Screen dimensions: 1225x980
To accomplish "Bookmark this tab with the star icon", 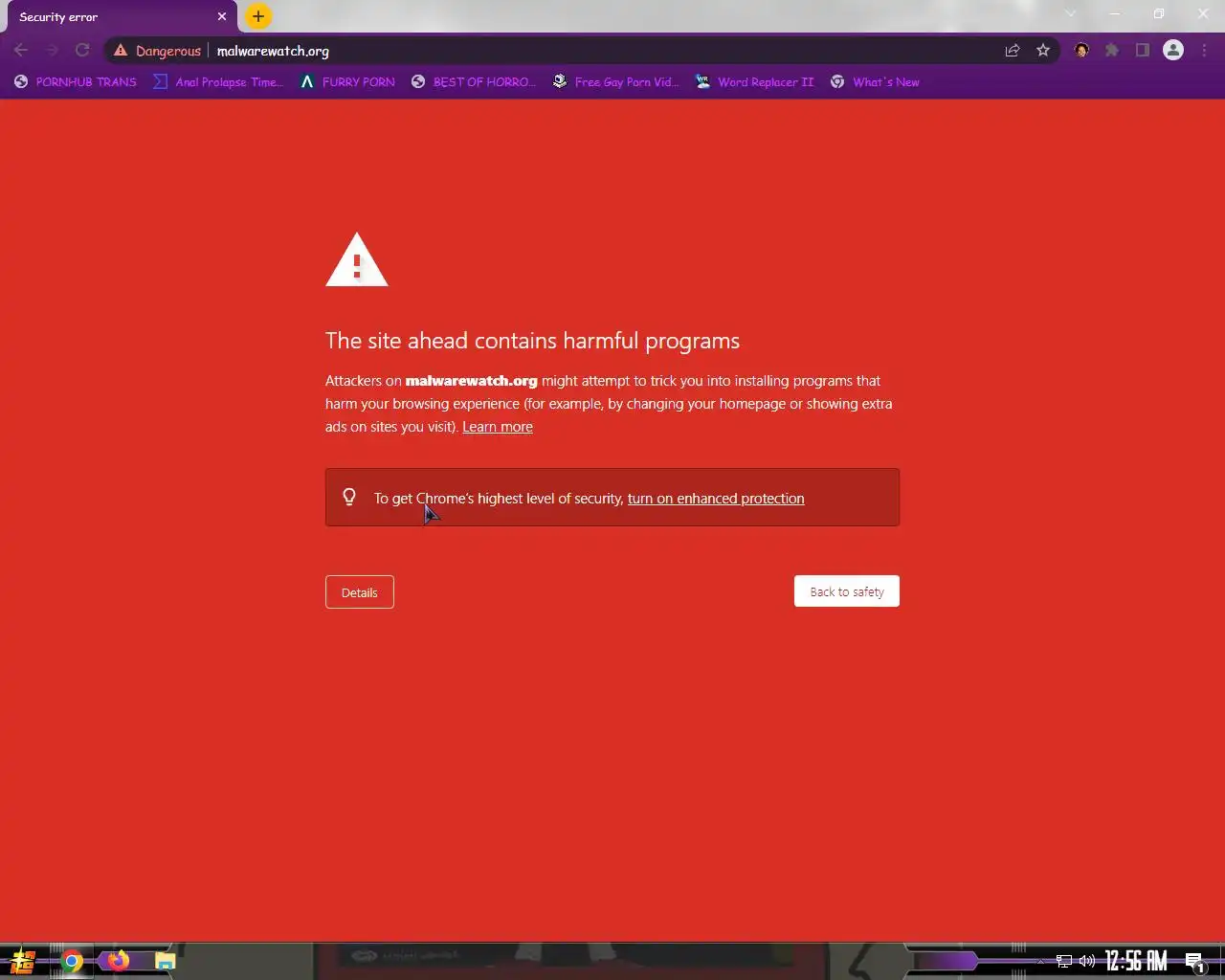I will [x=1043, y=51].
